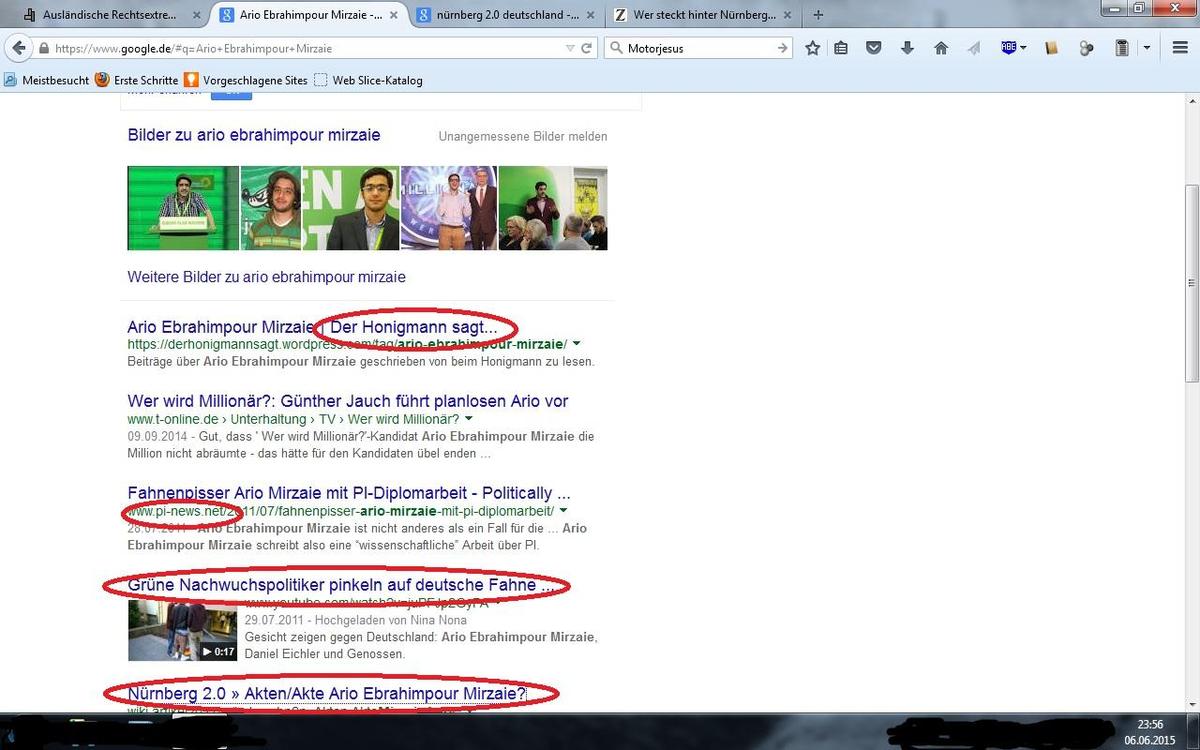Switch to the Ausländische Rechtsextre... tab
The height and width of the screenshot is (750, 1200).
108,15
